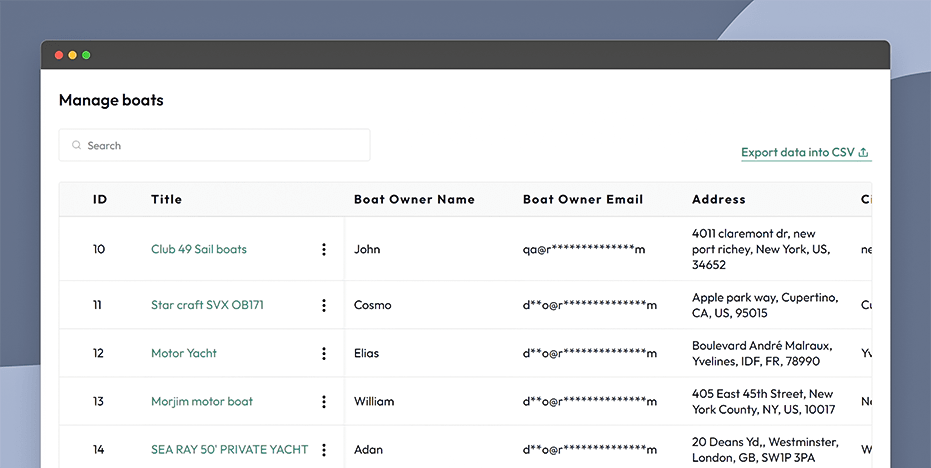This screenshot has width=931, height=468.
Task: Click owner name John
Action: point(367,249)
